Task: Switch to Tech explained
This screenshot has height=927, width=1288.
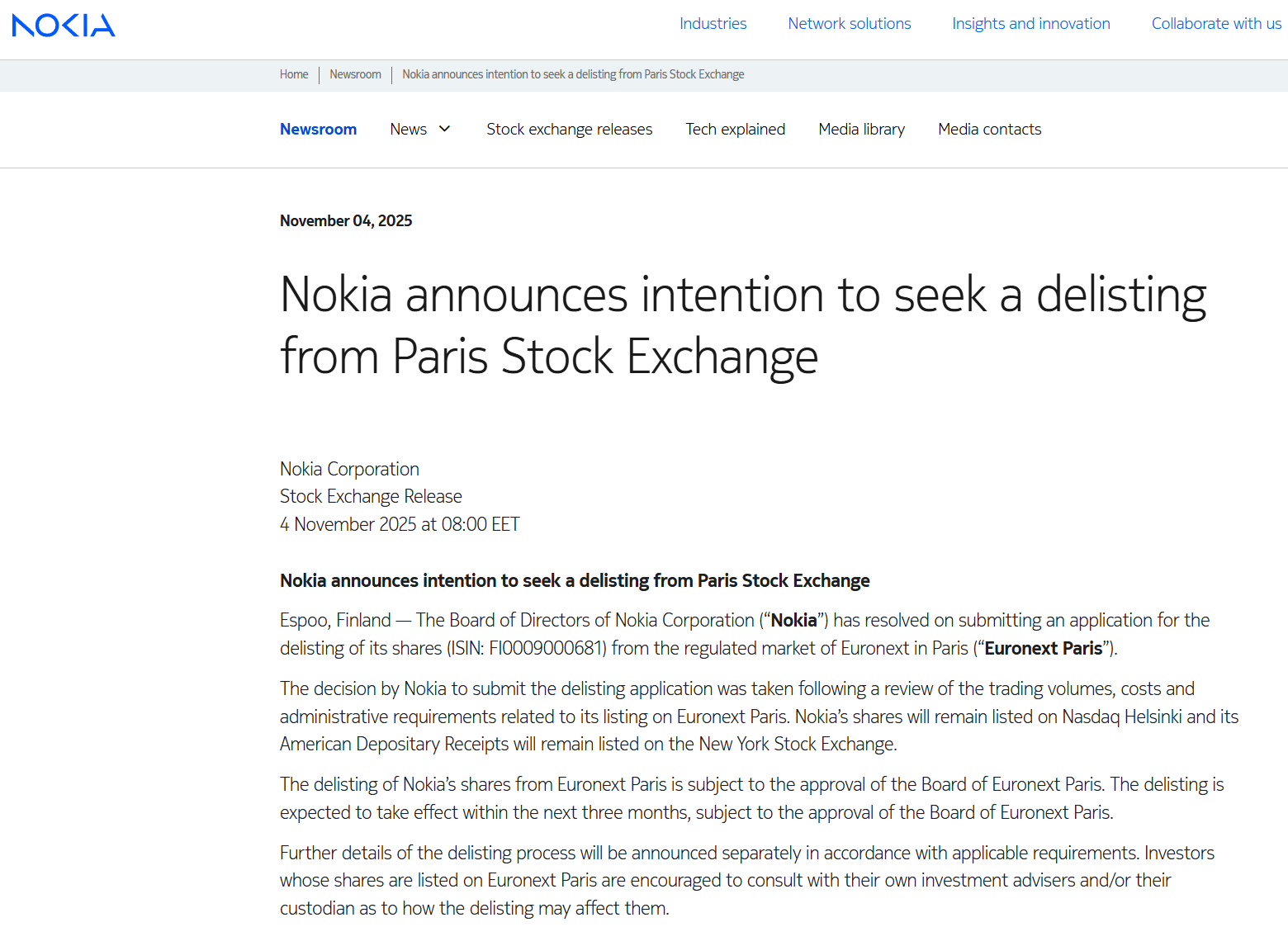Action: coord(735,130)
